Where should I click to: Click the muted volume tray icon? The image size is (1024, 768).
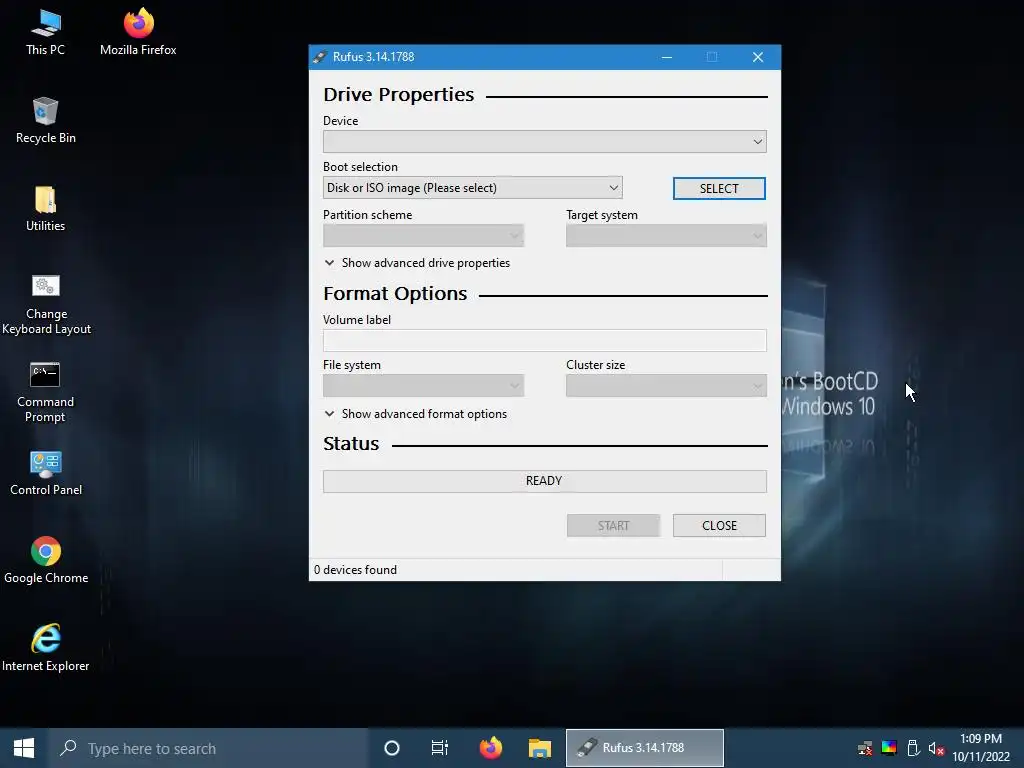pyautogui.click(x=936, y=748)
